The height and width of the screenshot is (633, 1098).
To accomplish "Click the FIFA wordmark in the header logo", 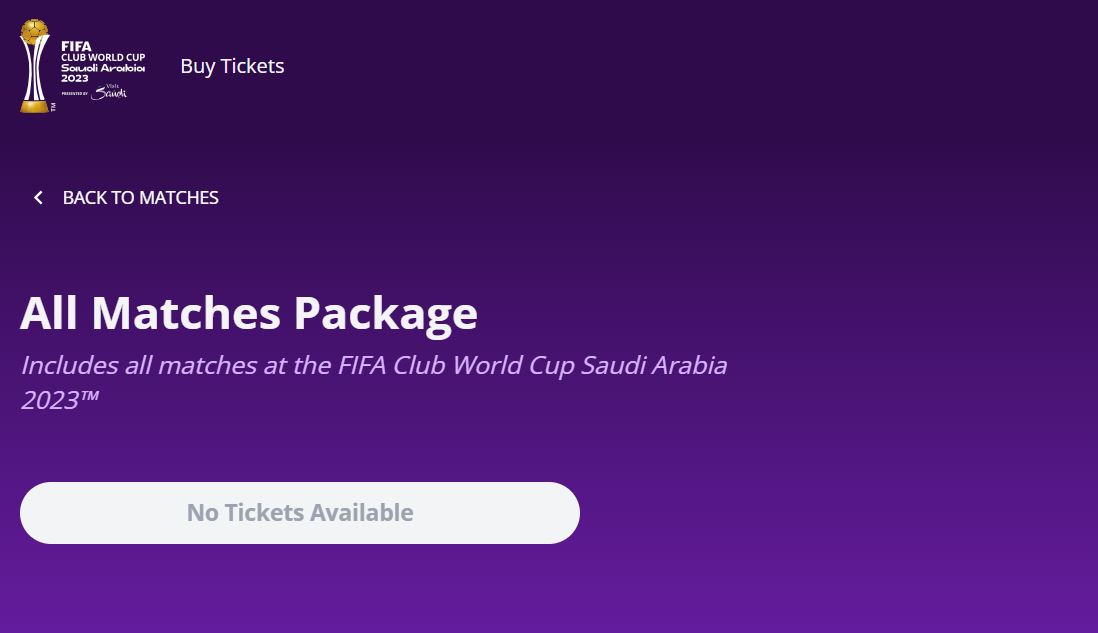I will pos(76,46).
